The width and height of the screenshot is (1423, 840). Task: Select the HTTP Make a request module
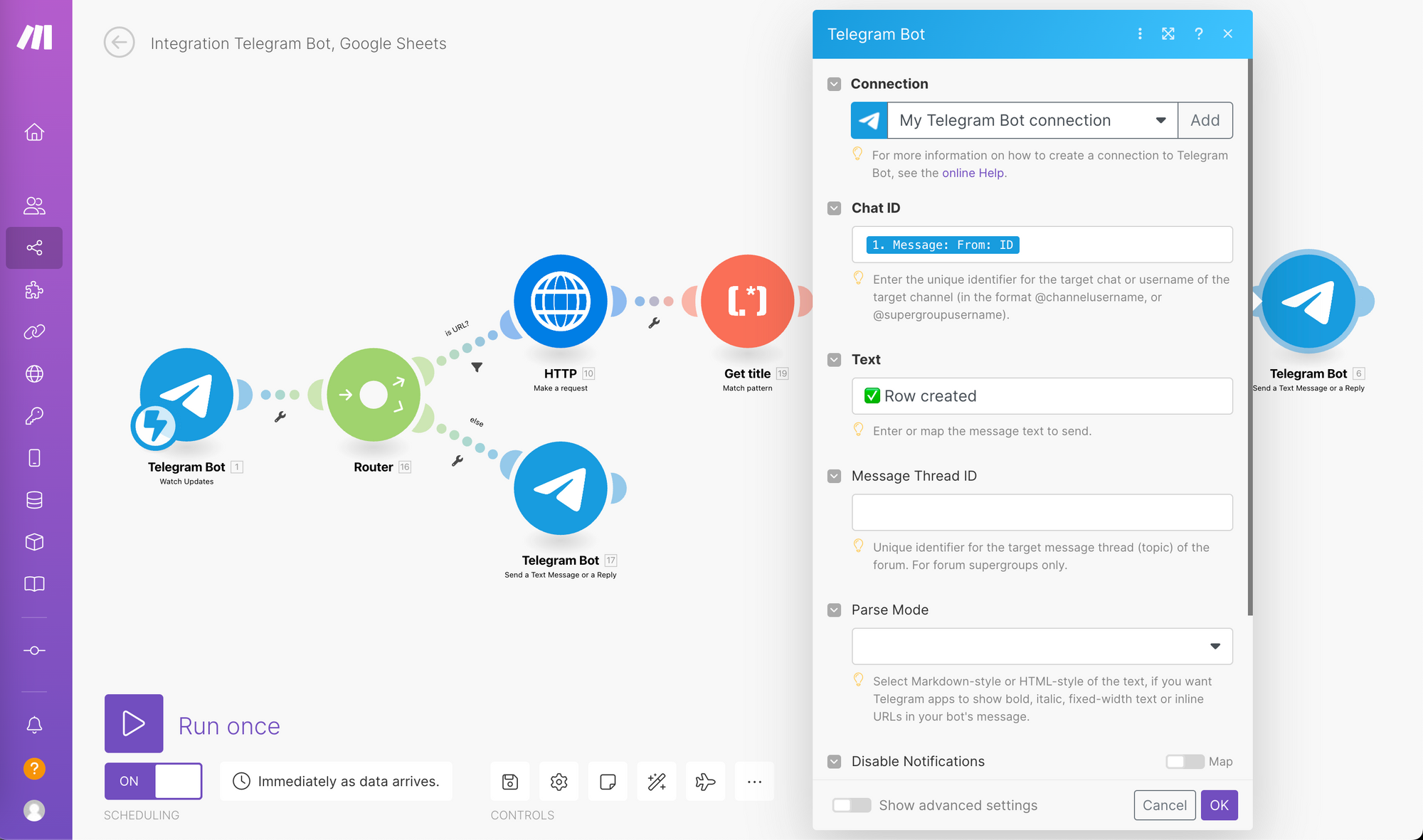coord(561,302)
